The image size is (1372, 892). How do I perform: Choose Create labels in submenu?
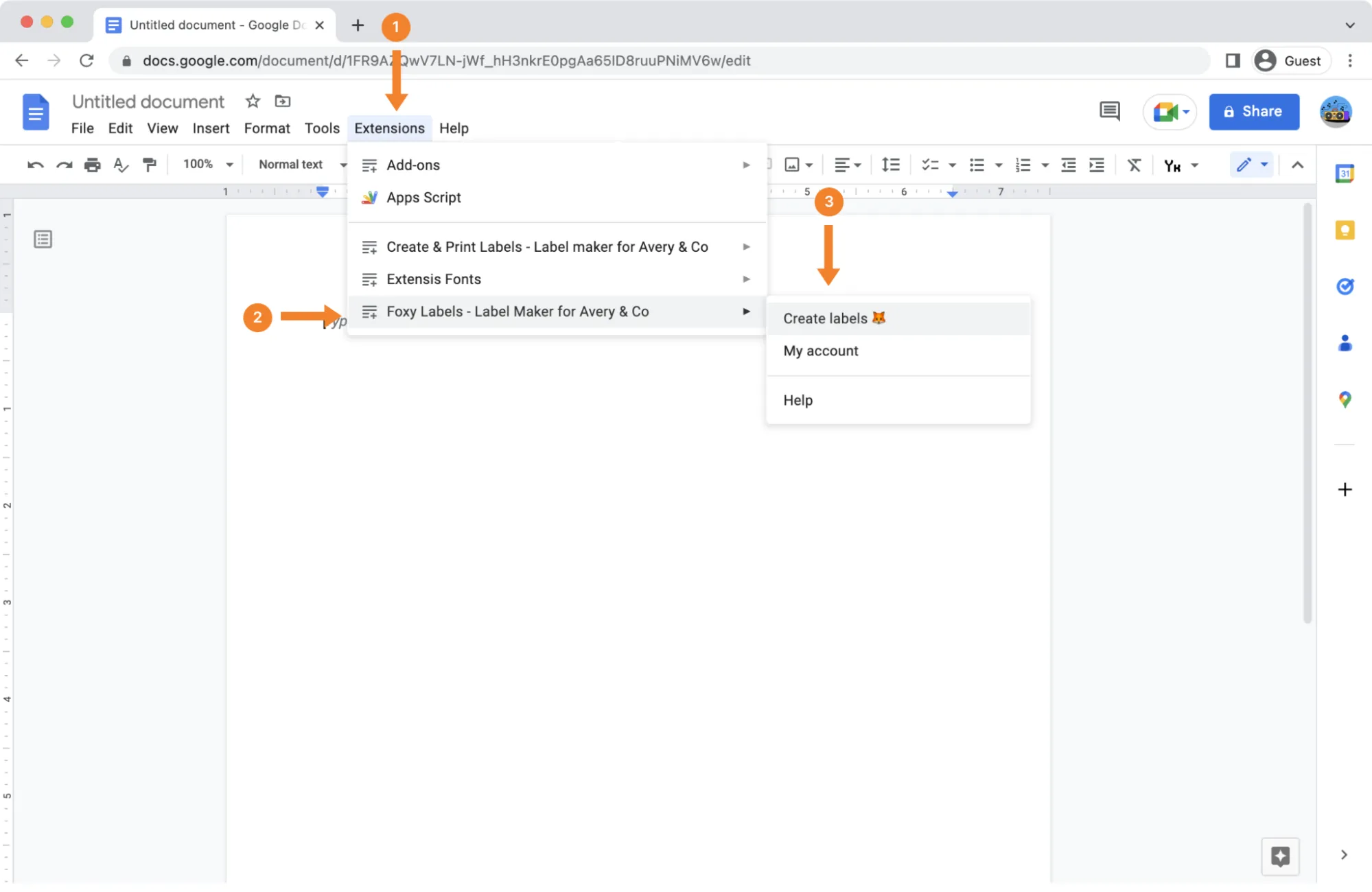[x=898, y=318]
